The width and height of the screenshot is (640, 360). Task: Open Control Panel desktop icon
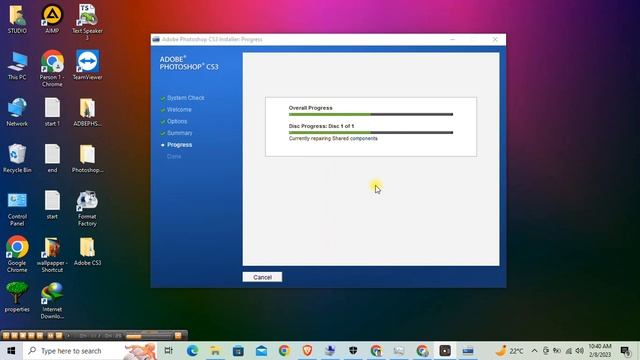pos(17,209)
